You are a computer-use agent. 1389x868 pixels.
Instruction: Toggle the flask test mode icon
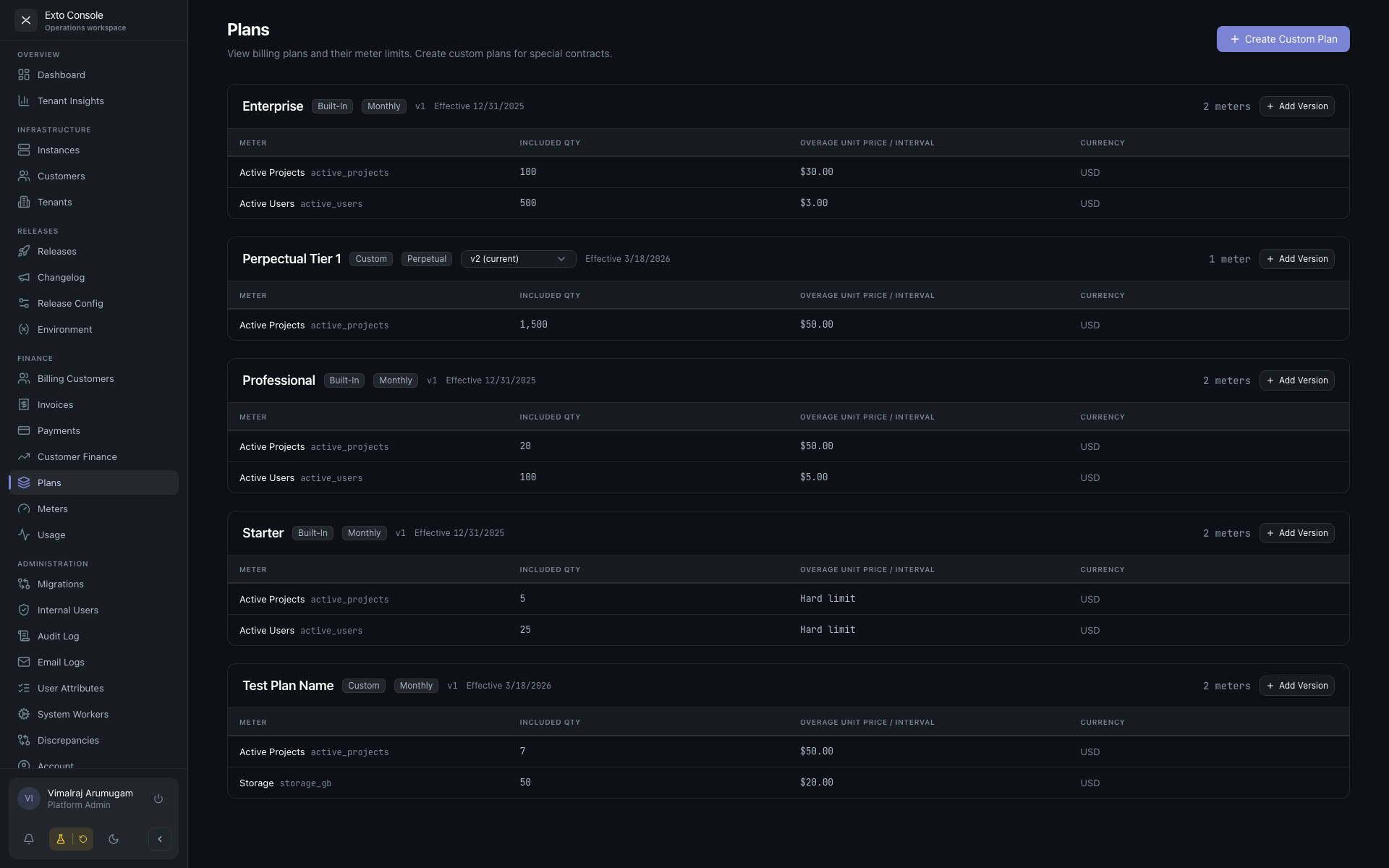point(61,839)
